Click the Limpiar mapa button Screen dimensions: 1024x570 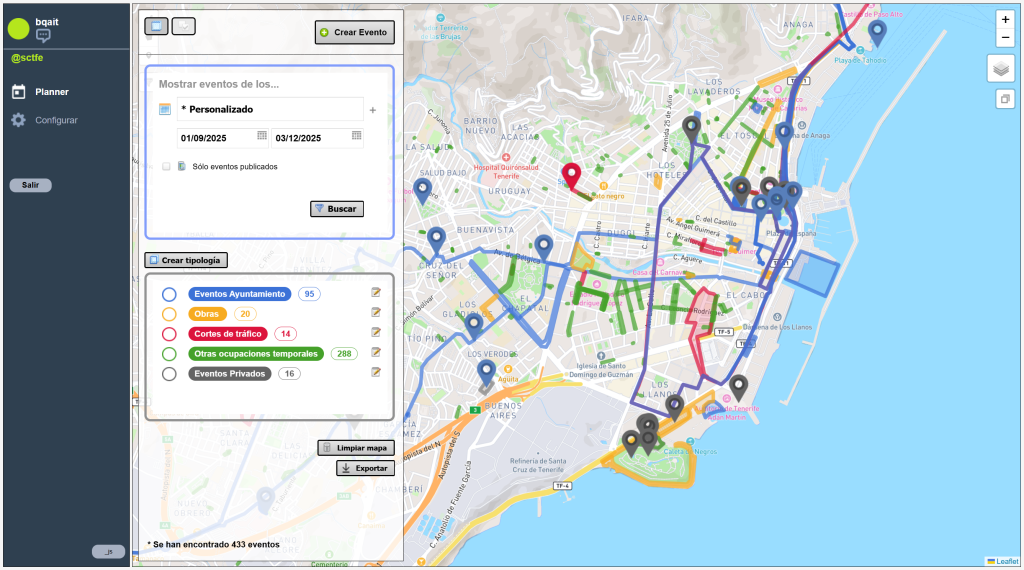(x=356, y=448)
